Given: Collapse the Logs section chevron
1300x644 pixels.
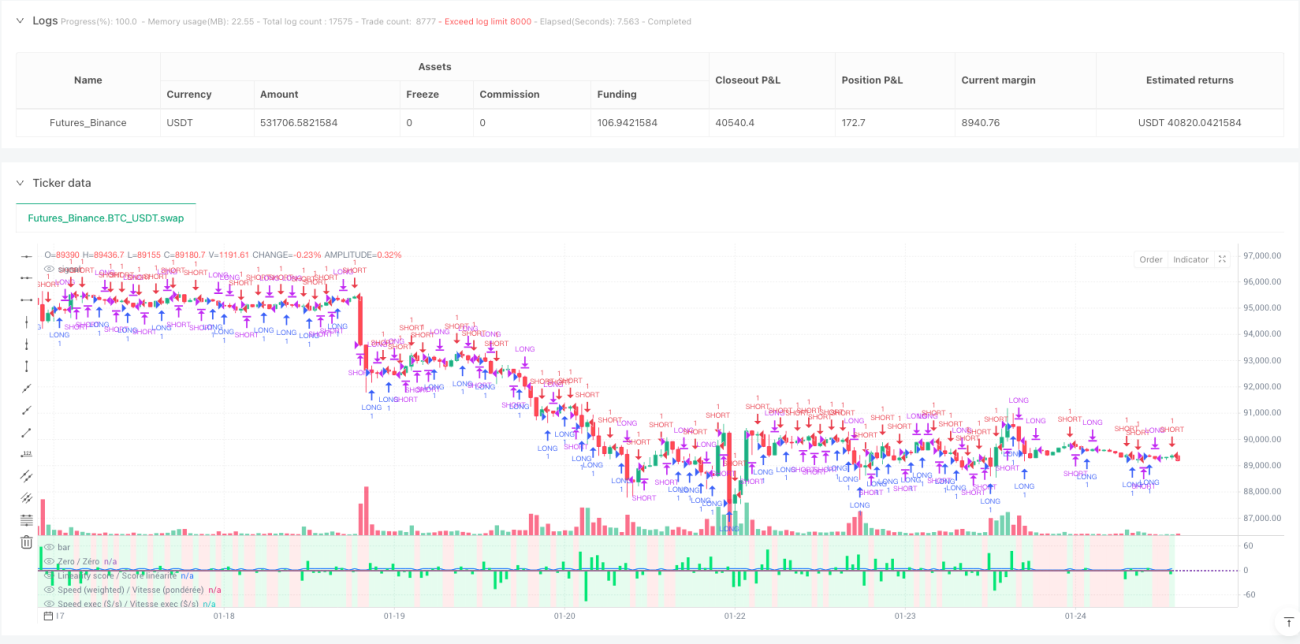Looking at the screenshot, I should click(x=19, y=20).
